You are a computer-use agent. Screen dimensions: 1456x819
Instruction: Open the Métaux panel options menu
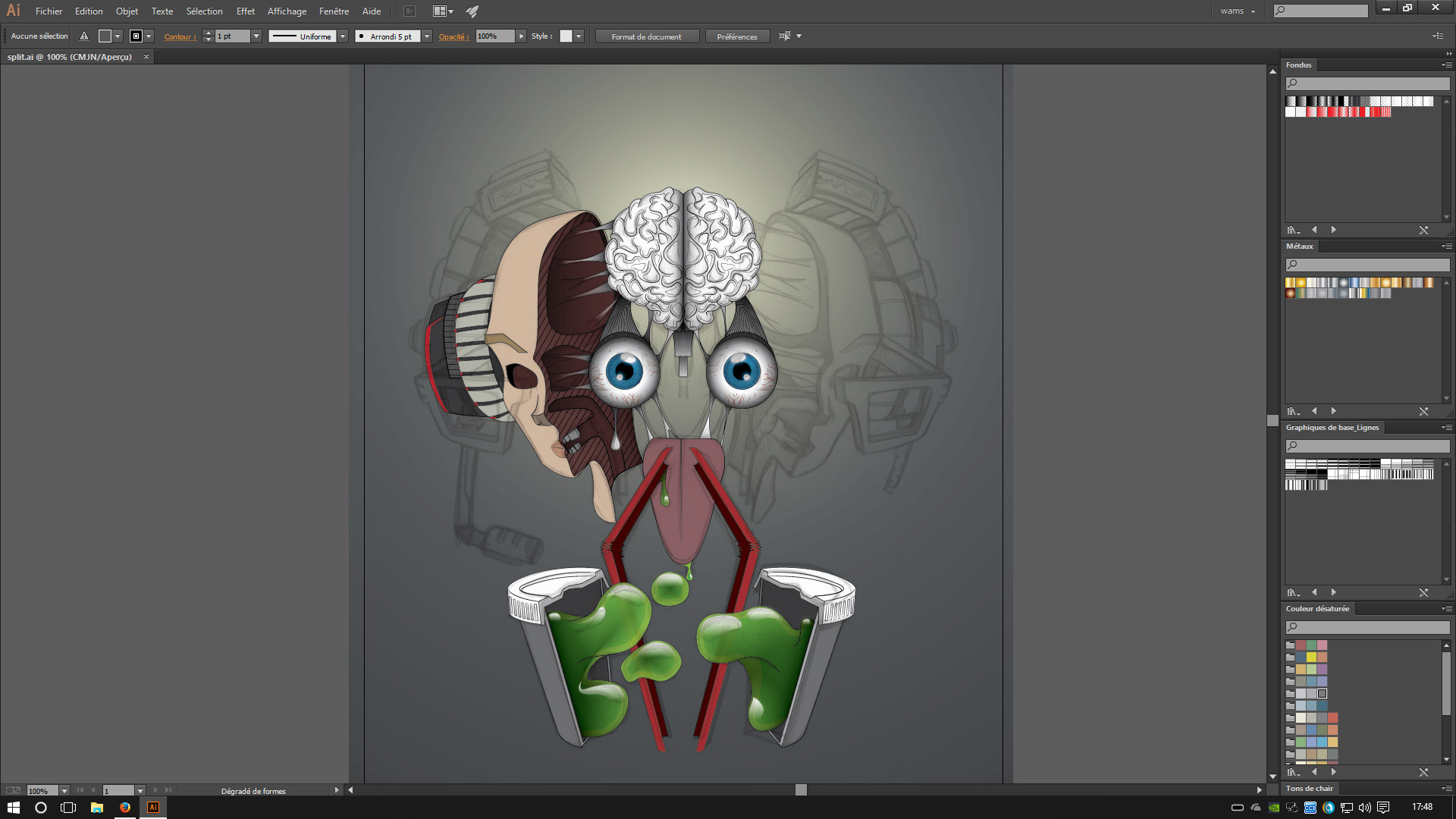pos(1447,246)
